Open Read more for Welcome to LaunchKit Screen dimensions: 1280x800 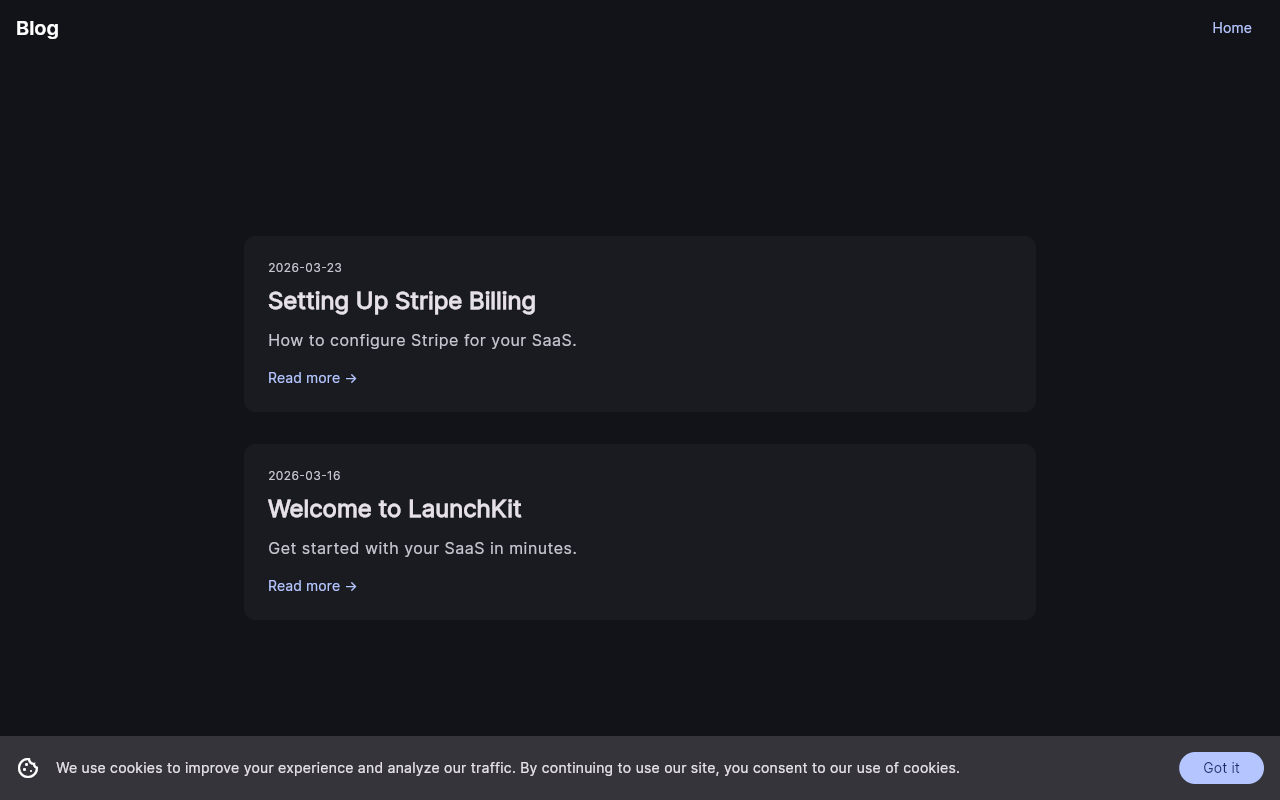(x=304, y=586)
